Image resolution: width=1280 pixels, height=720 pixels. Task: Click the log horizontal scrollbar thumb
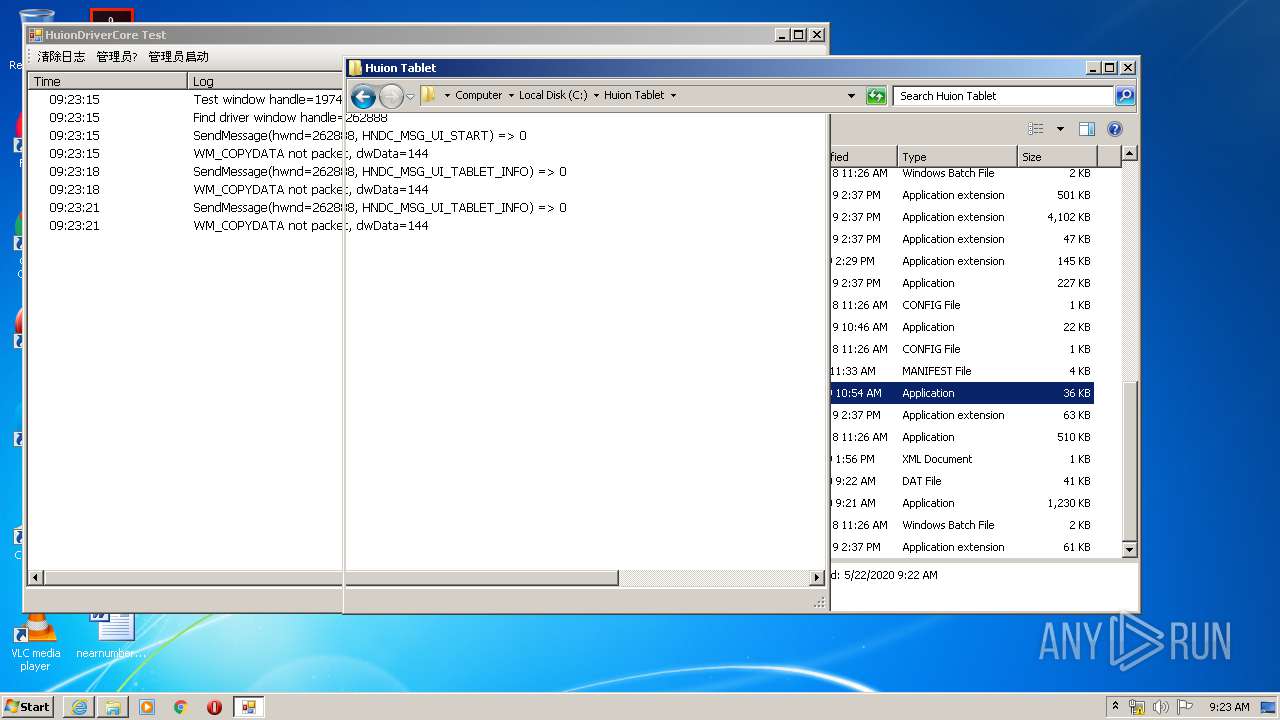coord(331,578)
